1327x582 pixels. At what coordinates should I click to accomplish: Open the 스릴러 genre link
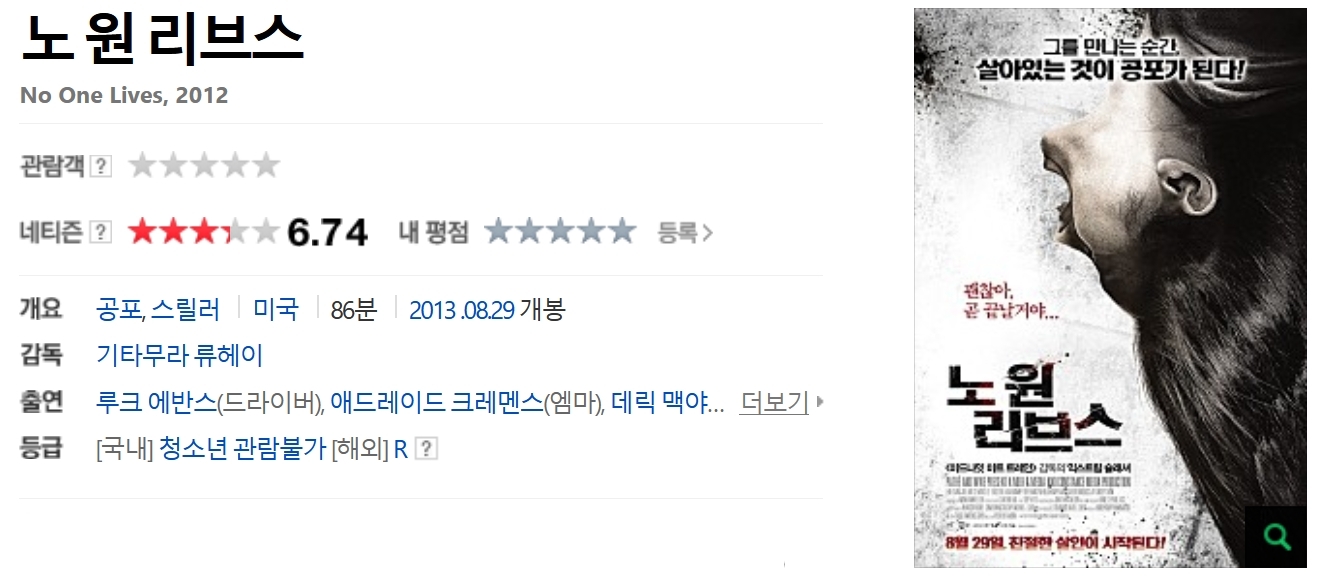point(185,309)
